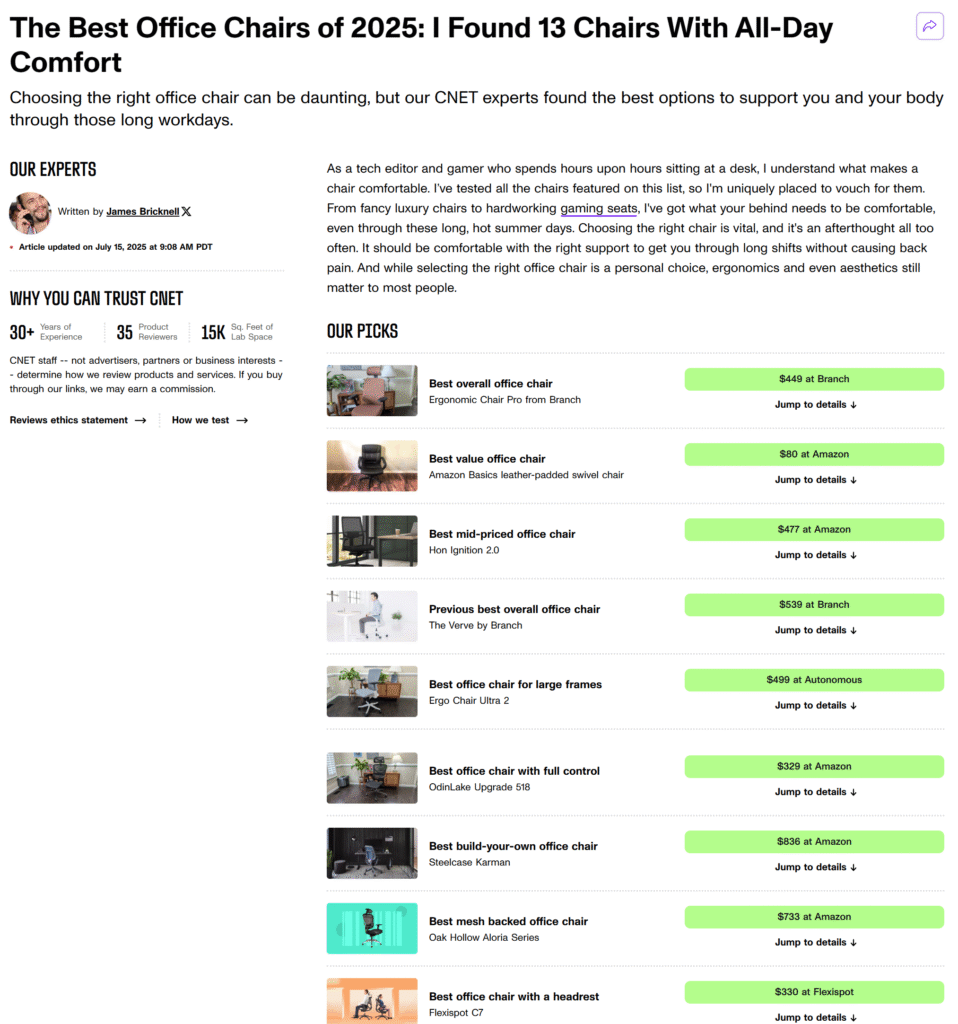958x1024 pixels.
Task: Click the $477 at Amazon button
Action: [x=814, y=529]
